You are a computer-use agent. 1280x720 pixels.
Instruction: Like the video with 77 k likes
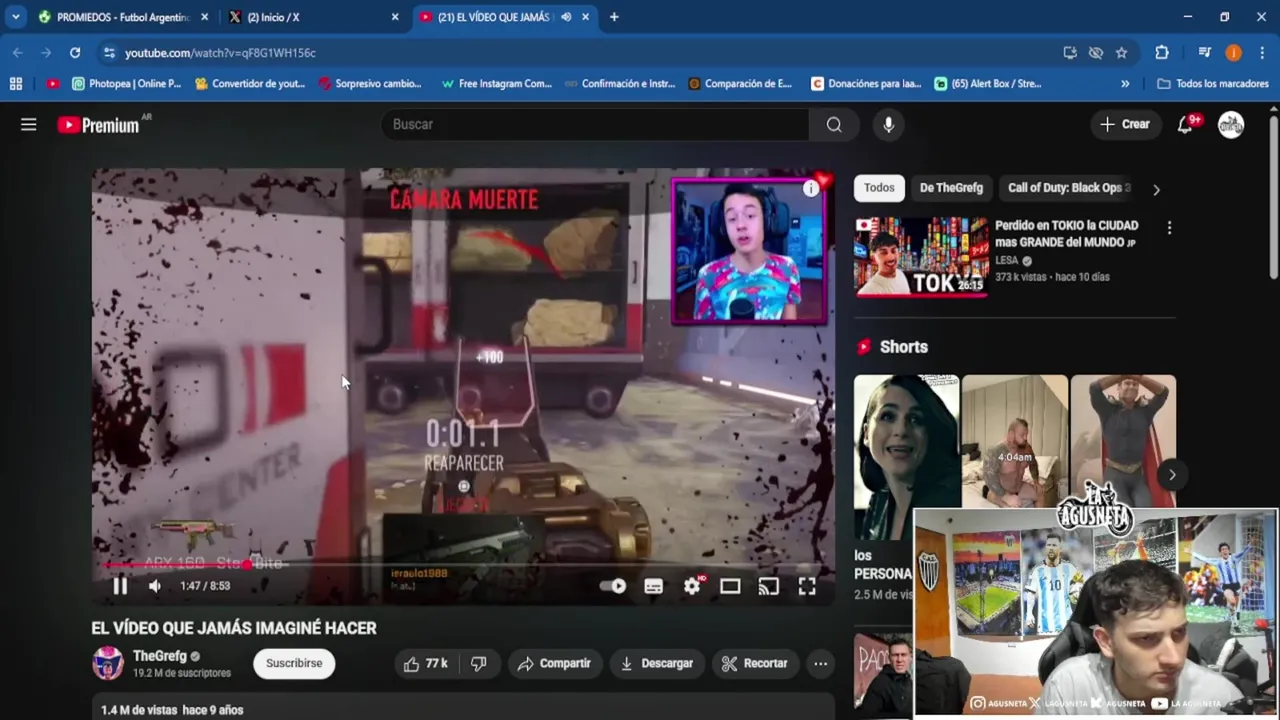(x=426, y=663)
